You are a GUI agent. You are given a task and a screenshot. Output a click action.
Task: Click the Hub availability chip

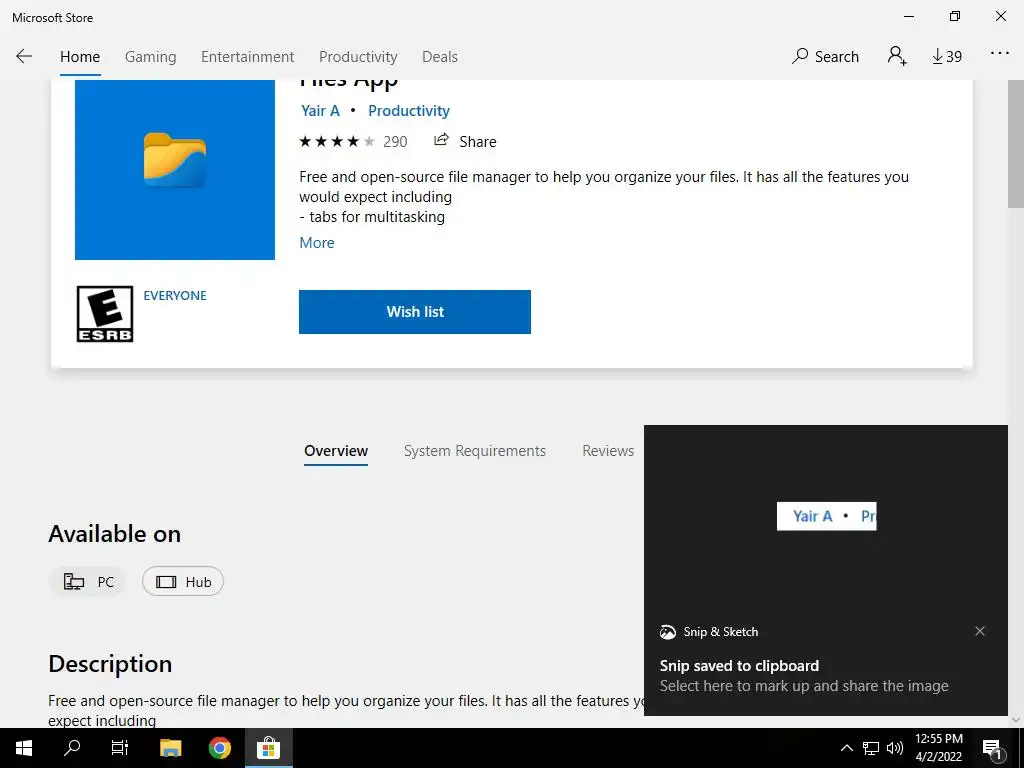click(183, 582)
